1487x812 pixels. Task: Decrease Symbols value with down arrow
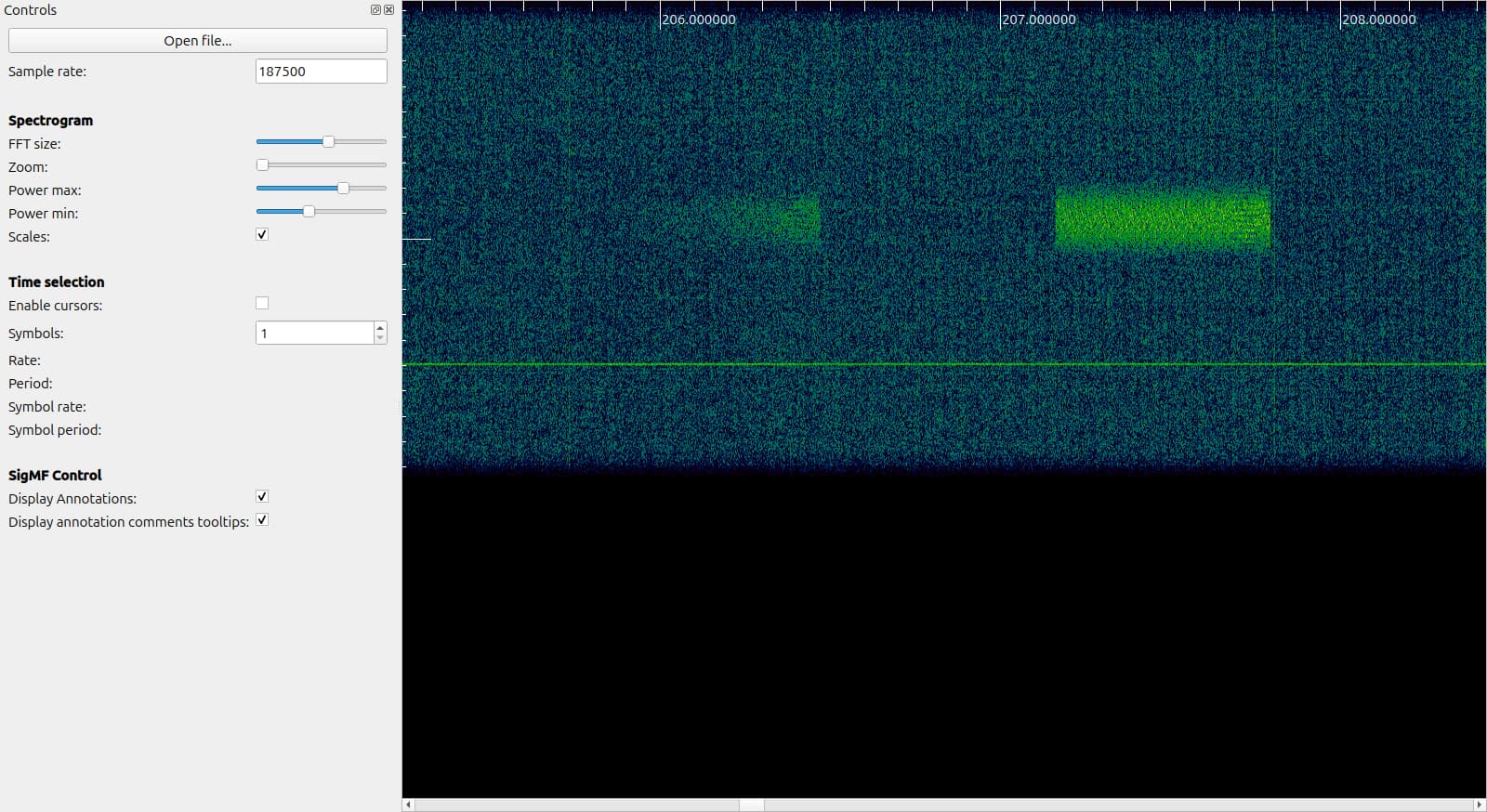(380, 338)
